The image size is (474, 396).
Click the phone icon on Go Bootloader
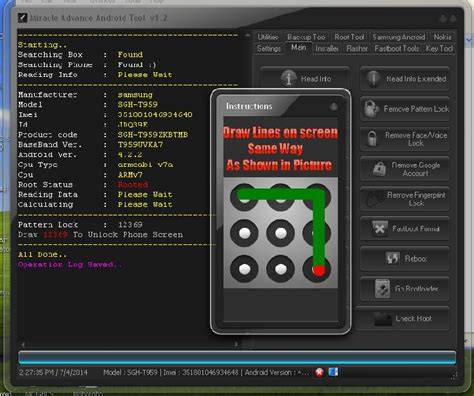382,289
